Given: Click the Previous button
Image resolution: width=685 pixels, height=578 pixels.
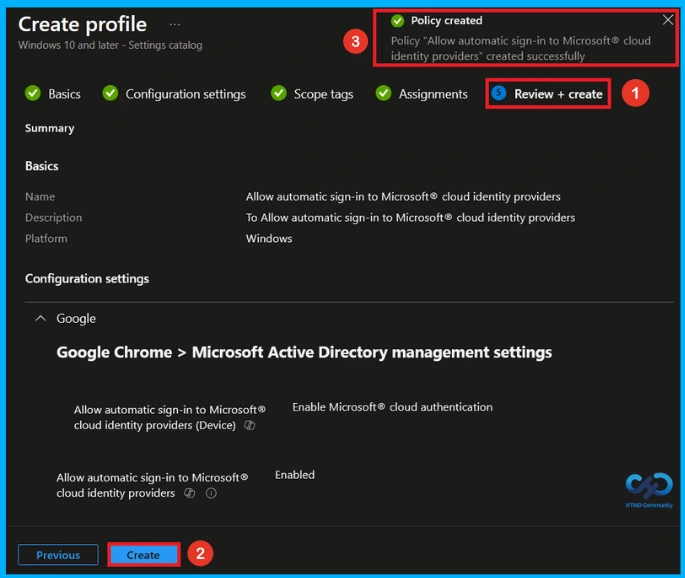Looking at the screenshot, I should 58,555.
